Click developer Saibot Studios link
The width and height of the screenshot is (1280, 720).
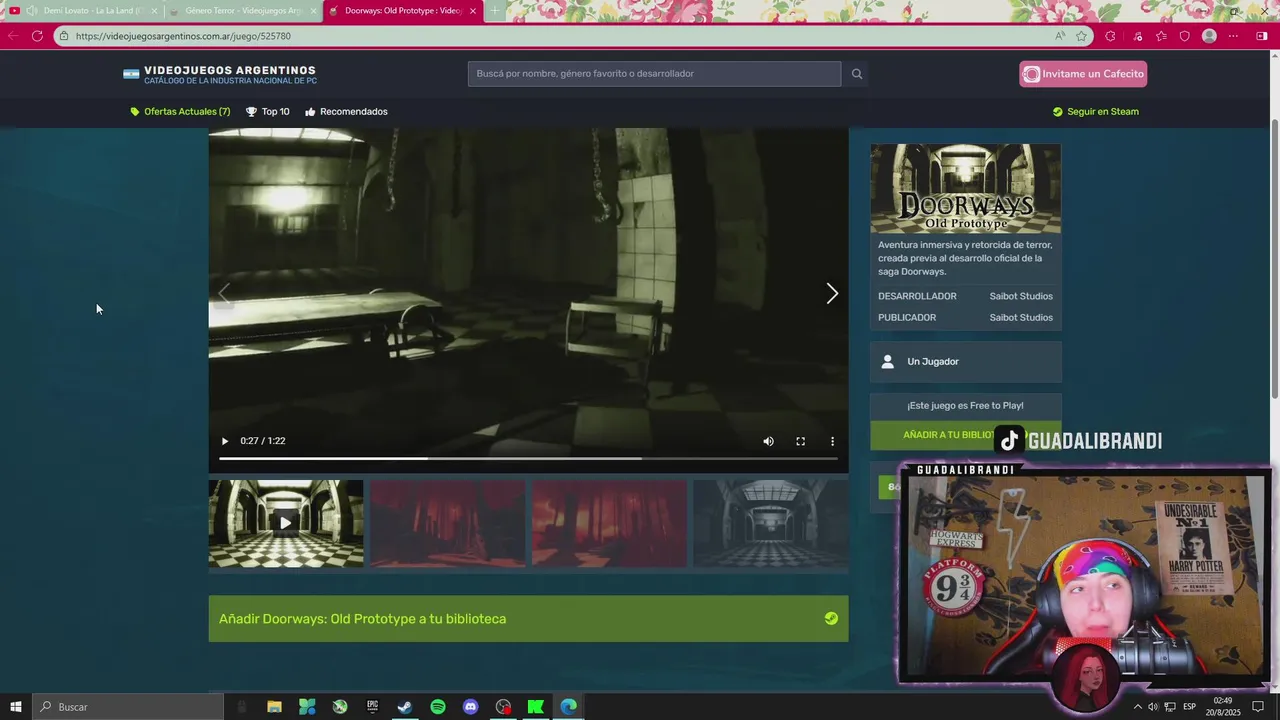1021,296
